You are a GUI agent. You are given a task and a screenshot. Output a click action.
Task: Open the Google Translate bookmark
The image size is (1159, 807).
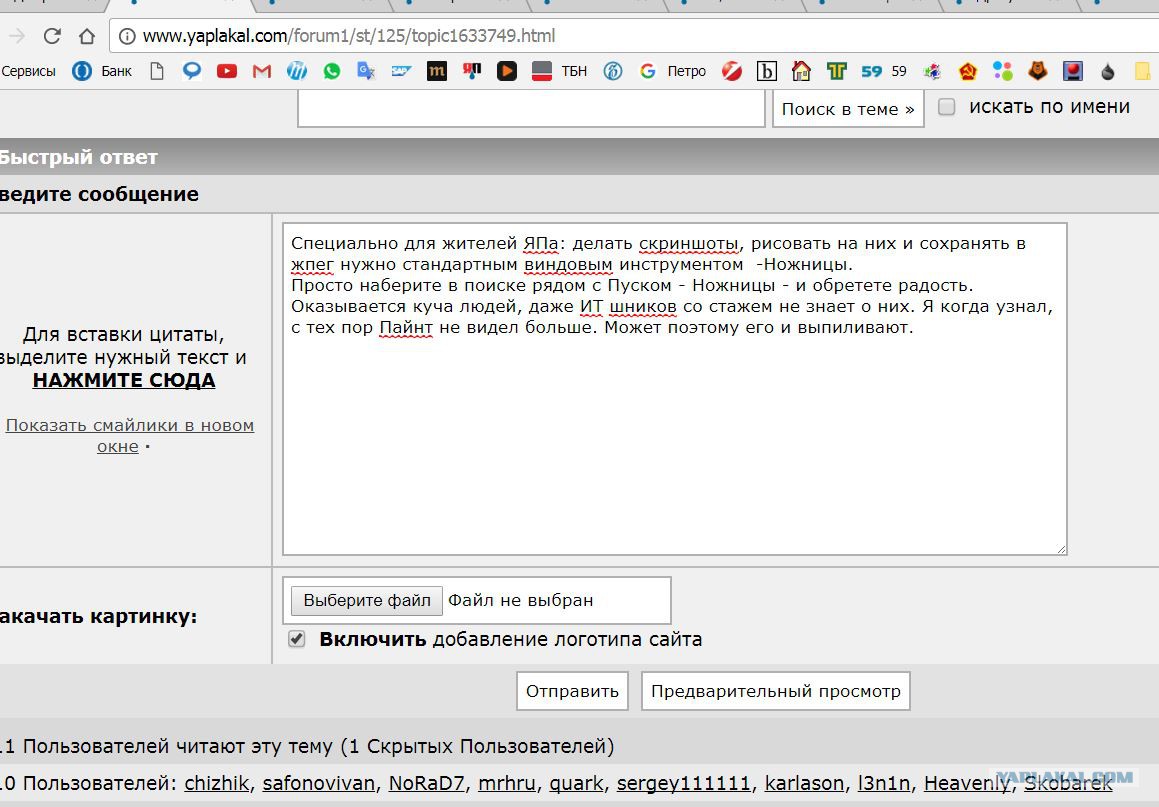click(x=366, y=71)
